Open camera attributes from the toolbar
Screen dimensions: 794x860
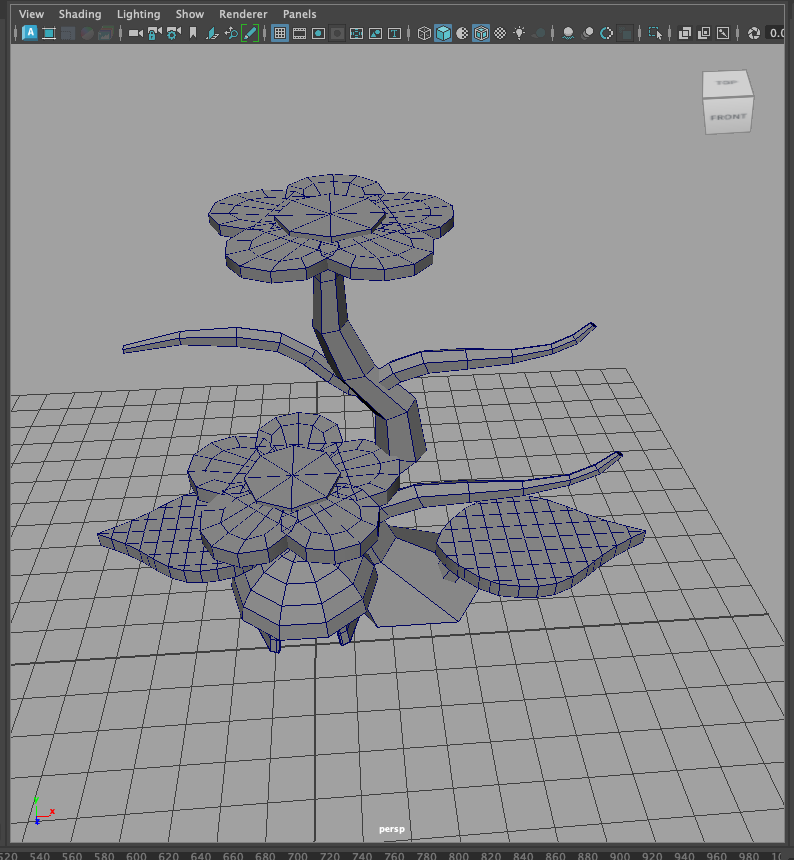pos(173,33)
